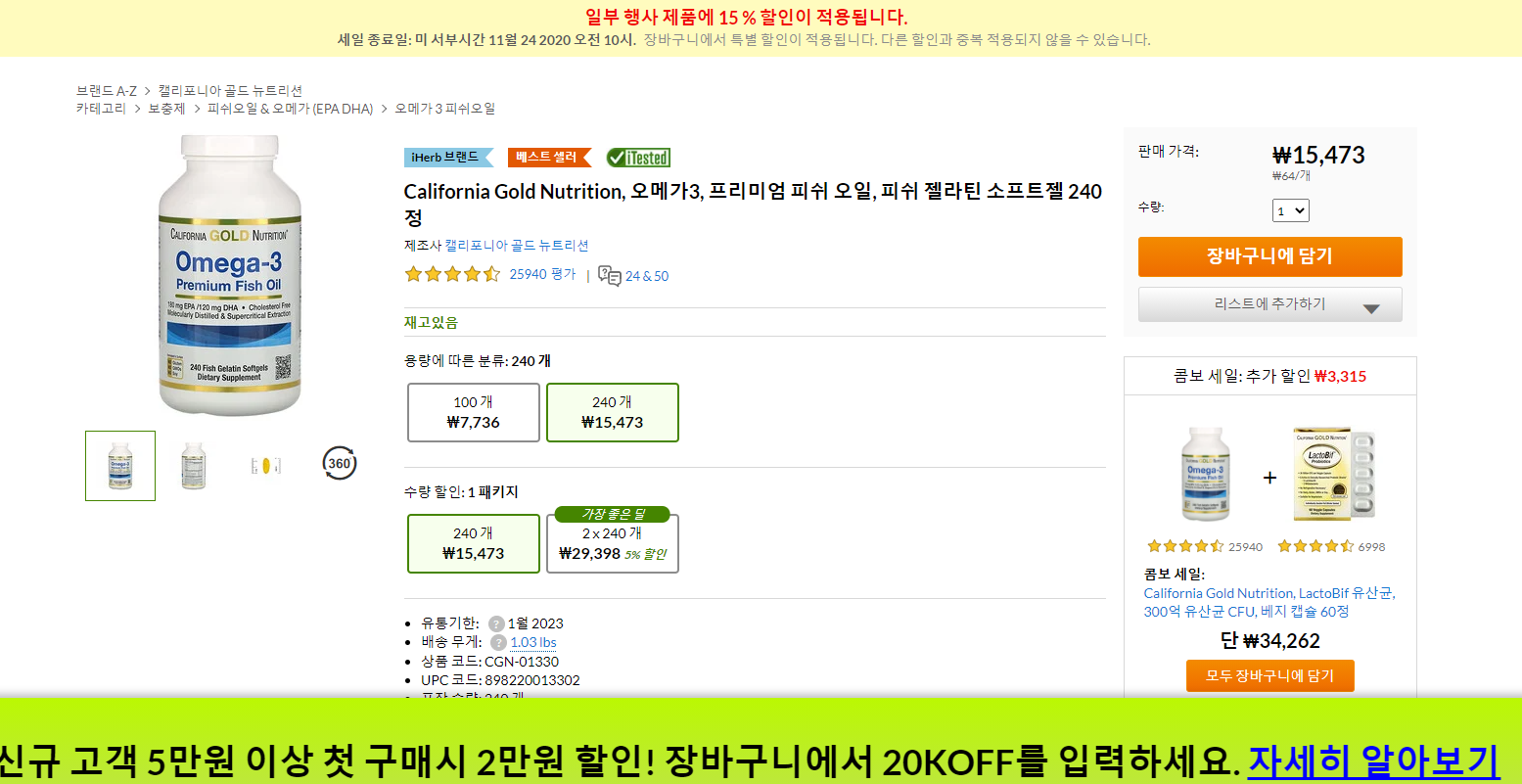Click the 15% 할인 promotion banner headline
The image size is (1522, 784).
tap(746, 17)
